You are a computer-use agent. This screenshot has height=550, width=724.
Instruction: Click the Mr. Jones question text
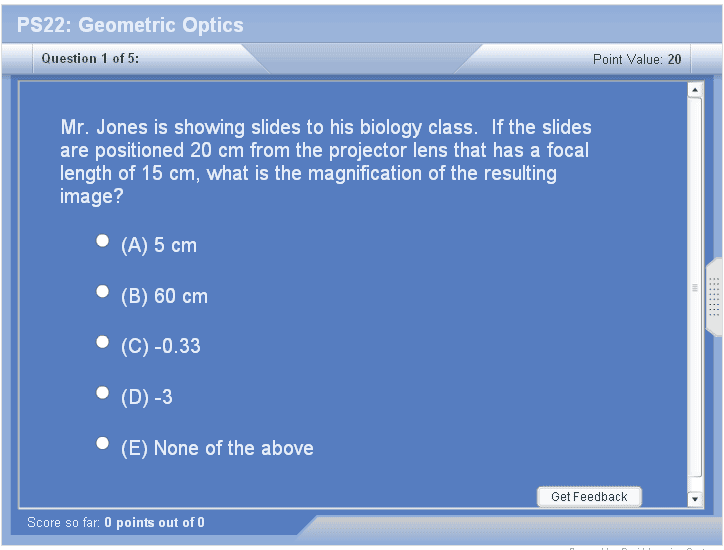[325, 162]
